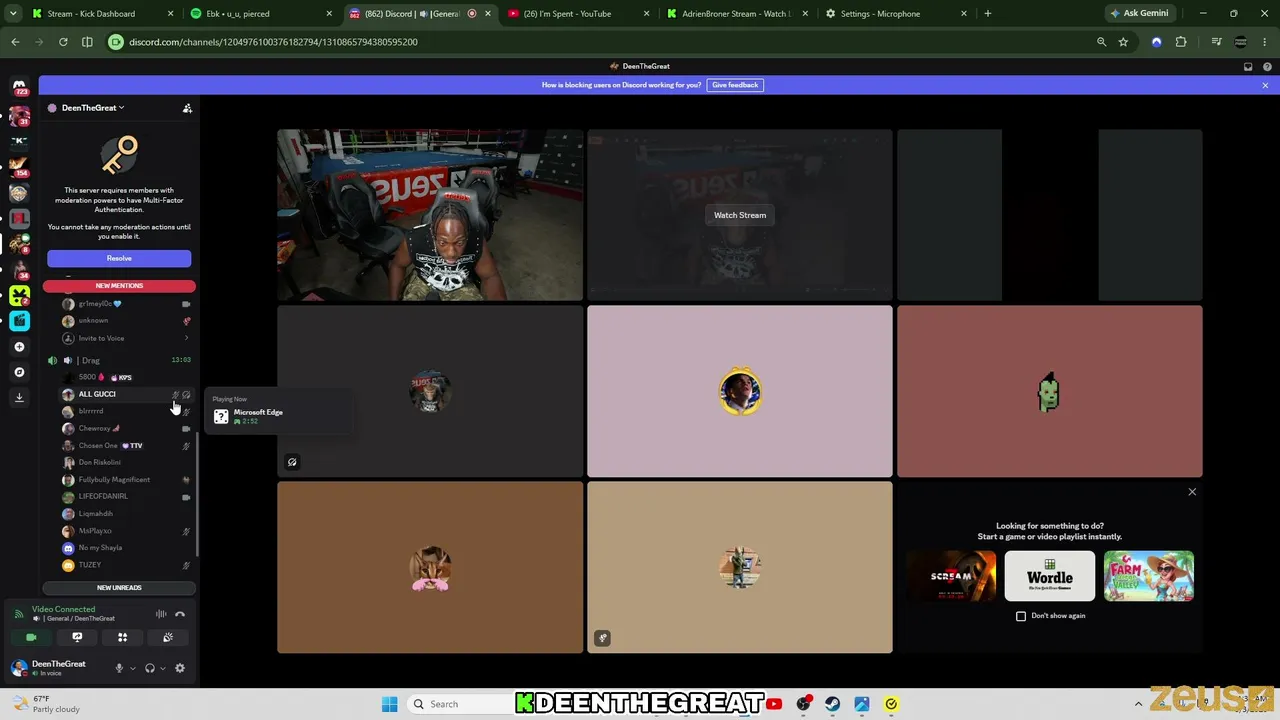Switch to Settings - Microphone tab
Viewport: 1280px width, 720px height.
tap(895, 14)
